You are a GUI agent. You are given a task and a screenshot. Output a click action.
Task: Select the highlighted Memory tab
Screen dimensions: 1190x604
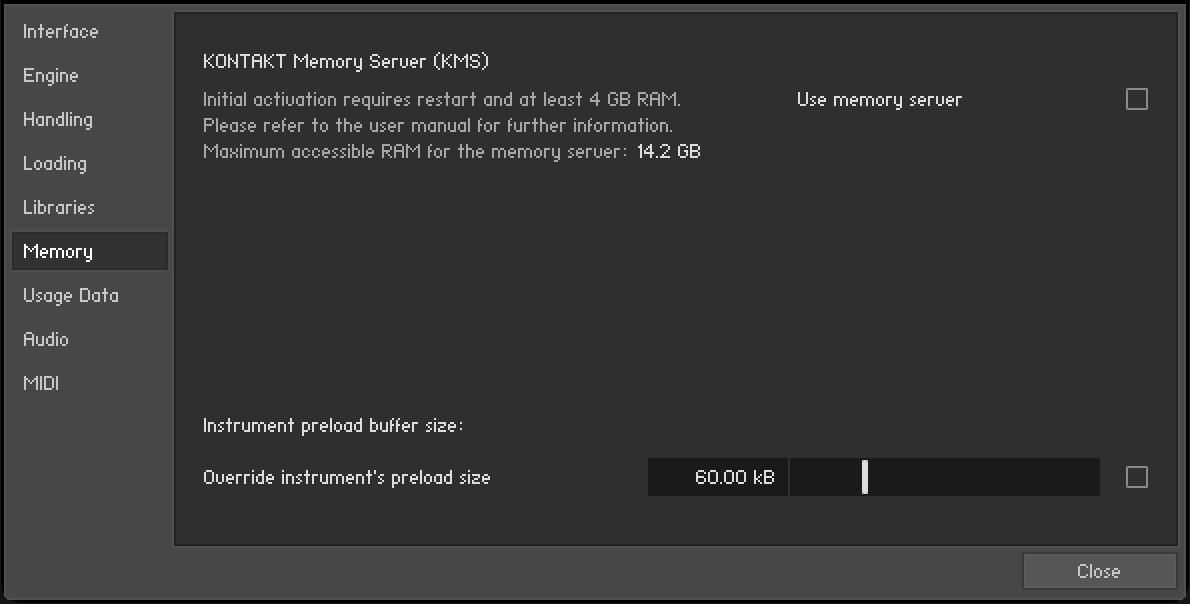(58, 252)
